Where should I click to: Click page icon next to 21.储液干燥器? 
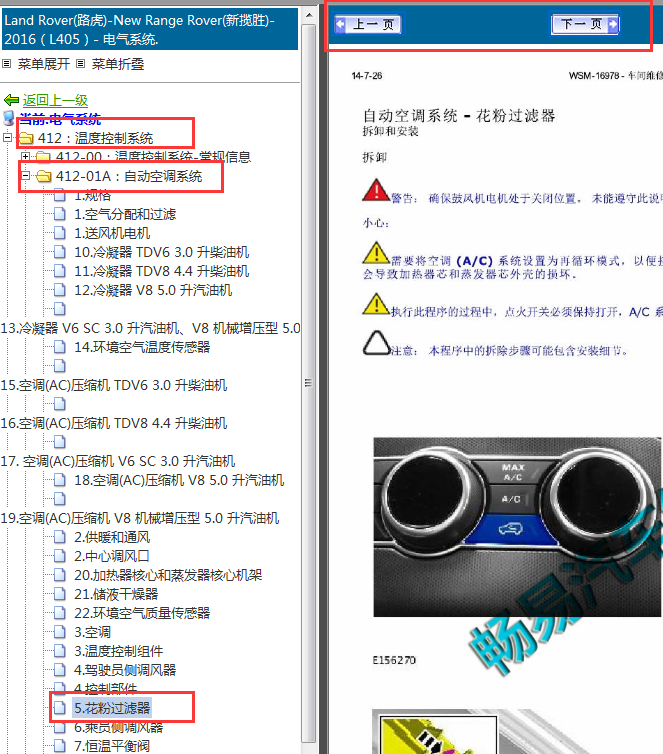point(60,594)
